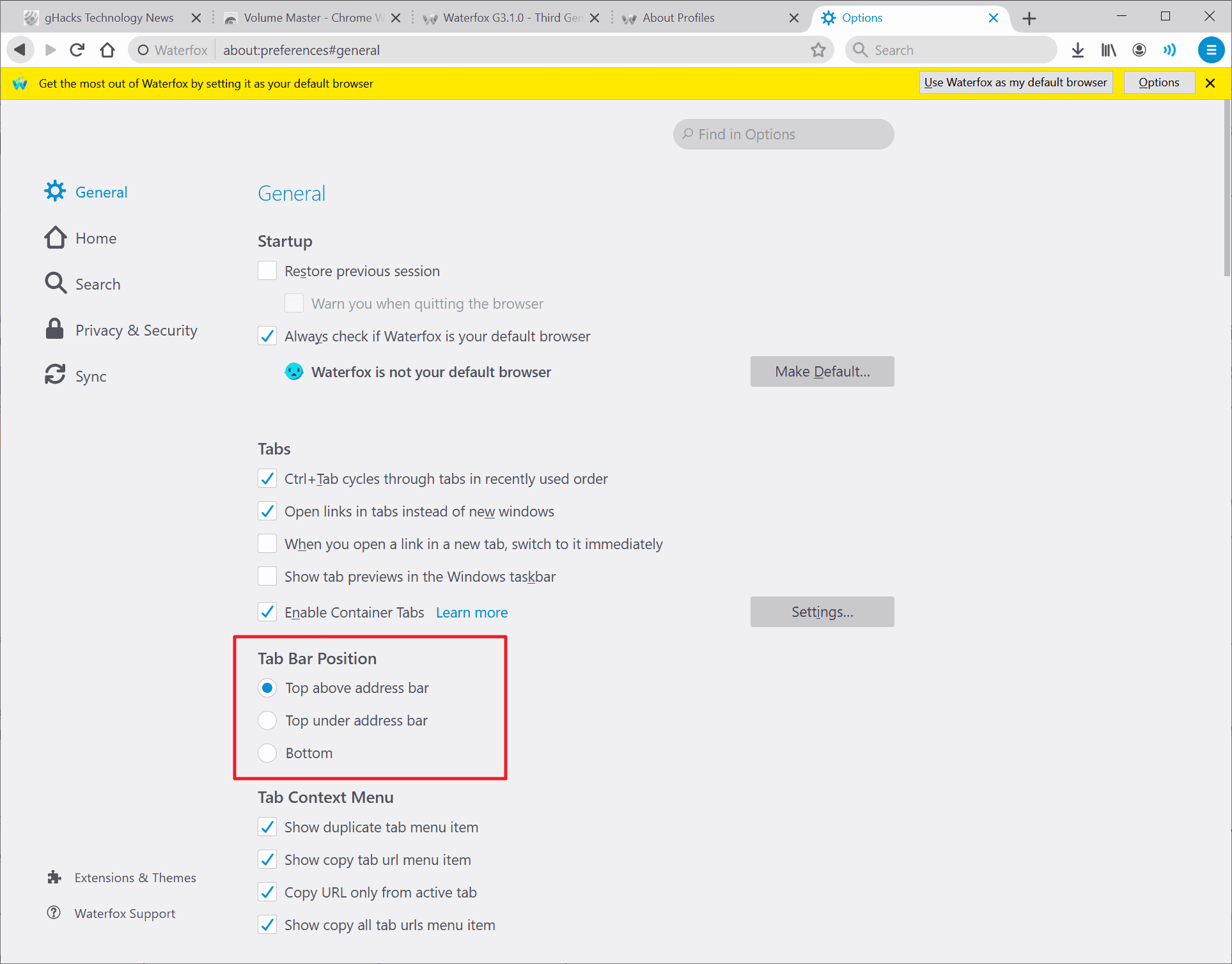Open Waterfox Support
1232x964 pixels.
pyautogui.click(x=125, y=913)
